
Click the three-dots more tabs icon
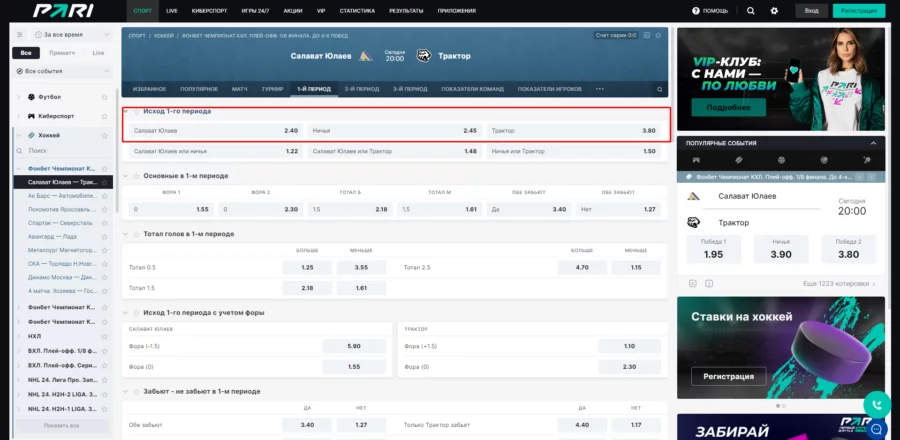[x=600, y=89]
